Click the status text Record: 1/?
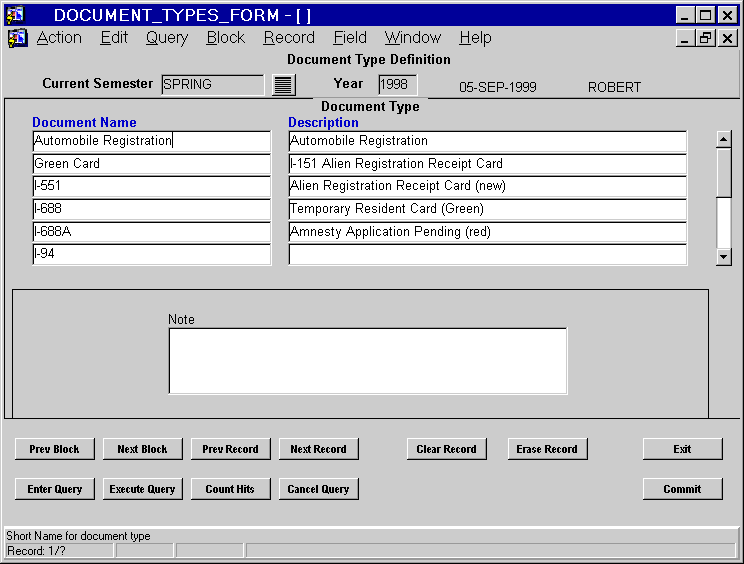This screenshot has height=564, width=744. pos(37,551)
